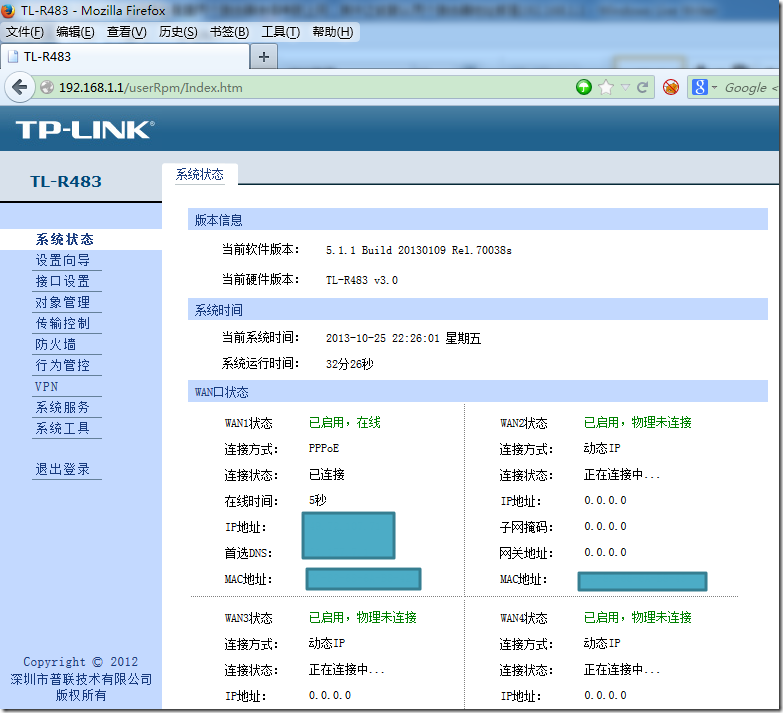Click hardware version TL-R483 v3.0 text

tap(362, 280)
